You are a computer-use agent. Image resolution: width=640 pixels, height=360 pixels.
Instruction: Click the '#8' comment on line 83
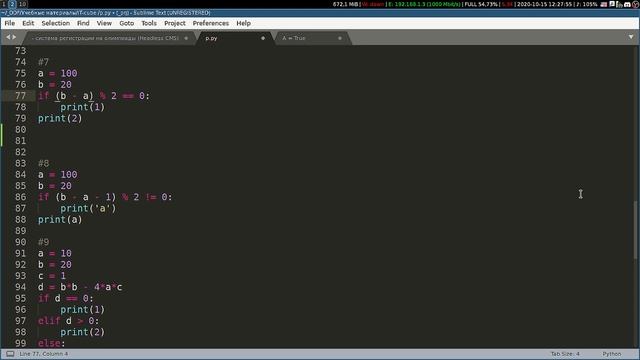tap(43, 163)
